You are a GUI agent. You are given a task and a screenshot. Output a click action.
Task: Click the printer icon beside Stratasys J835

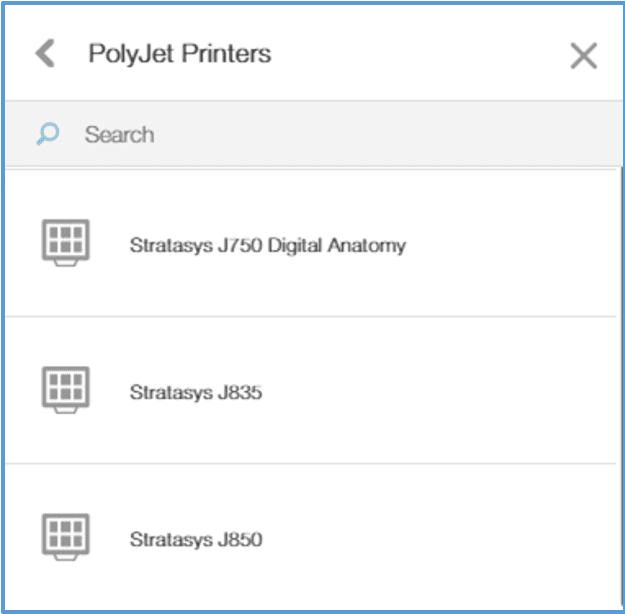click(x=66, y=390)
